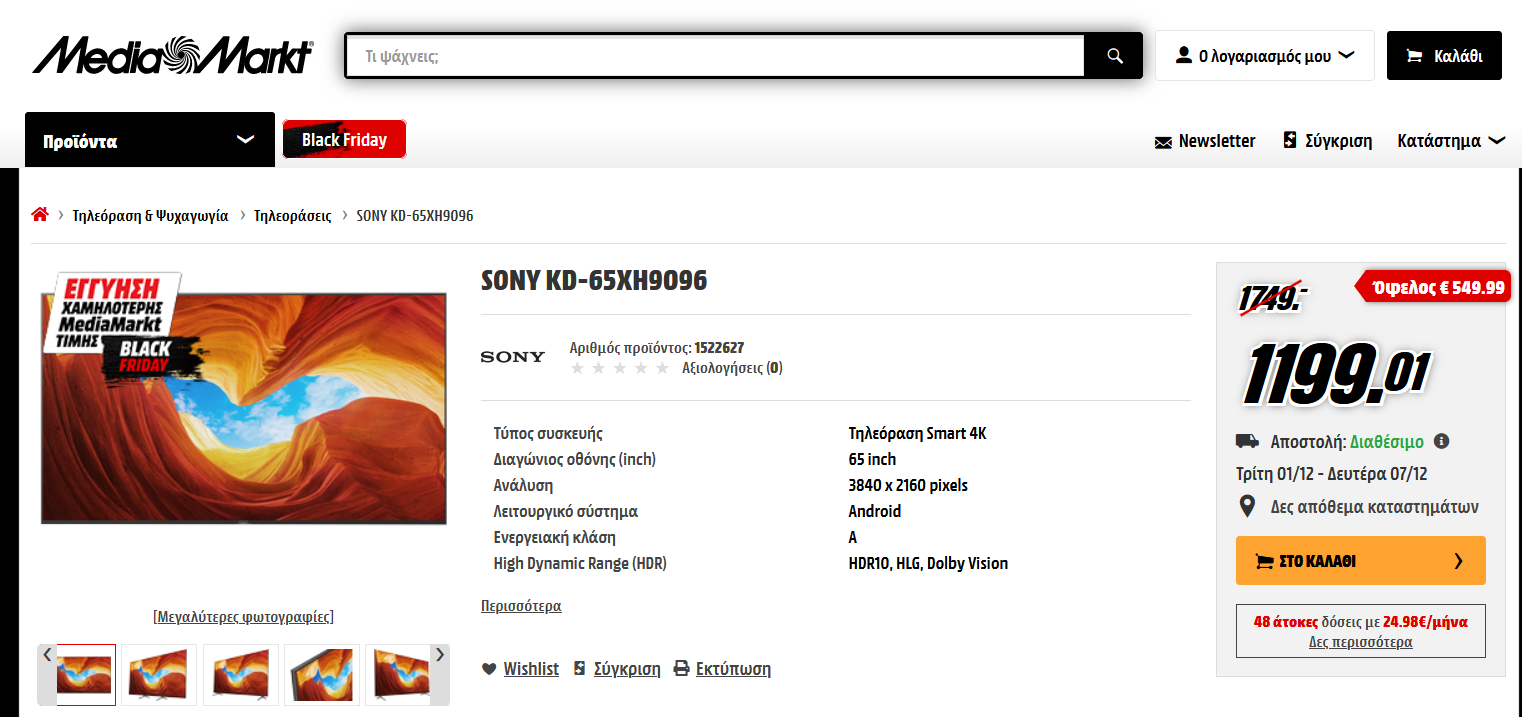Click the product title SONY KD-65XH9096
Viewport: 1522px width, 717px height.
(594, 281)
